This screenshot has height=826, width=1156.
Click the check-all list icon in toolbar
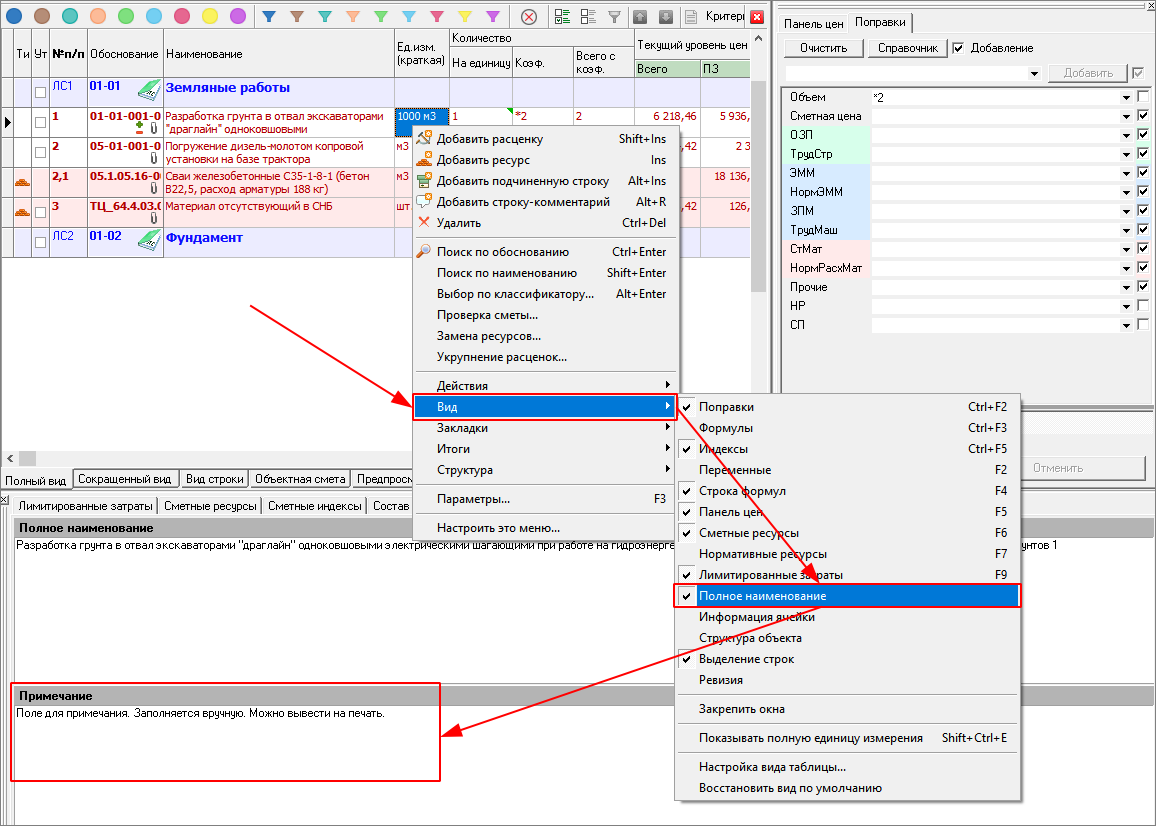[x=562, y=16]
